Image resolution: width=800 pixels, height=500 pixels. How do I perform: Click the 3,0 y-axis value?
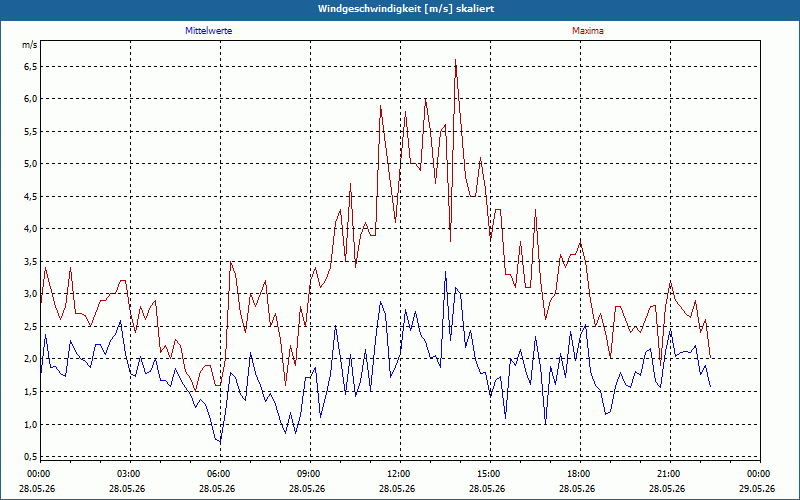(x=31, y=294)
